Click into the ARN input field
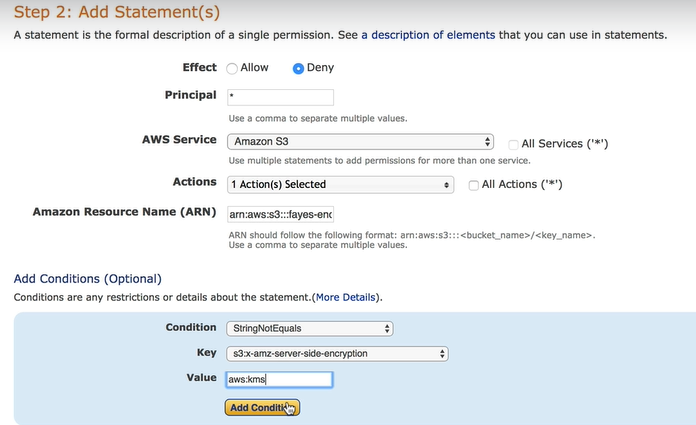 click(x=280, y=214)
